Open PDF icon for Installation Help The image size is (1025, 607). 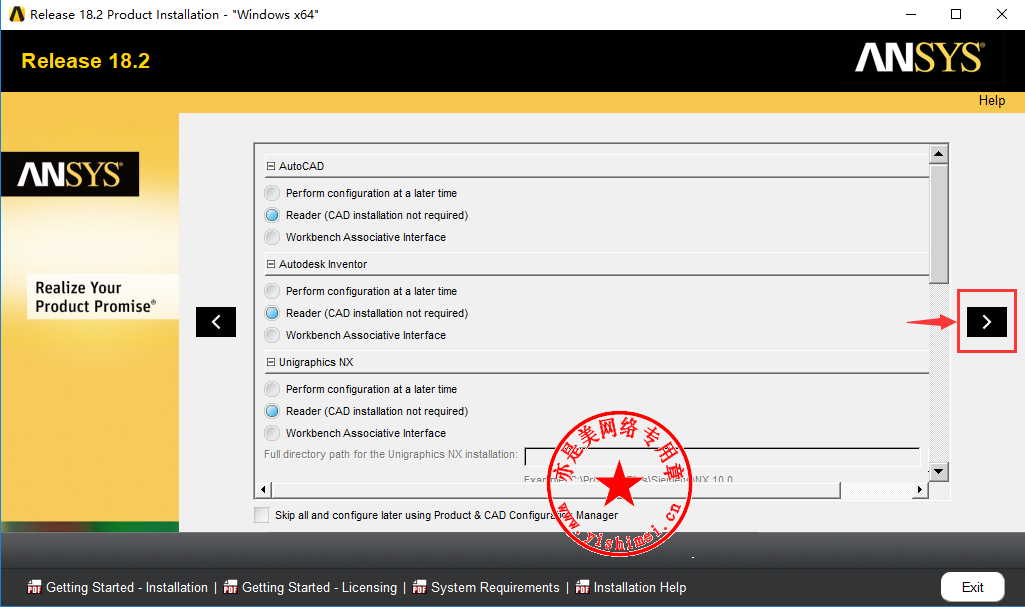point(582,587)
